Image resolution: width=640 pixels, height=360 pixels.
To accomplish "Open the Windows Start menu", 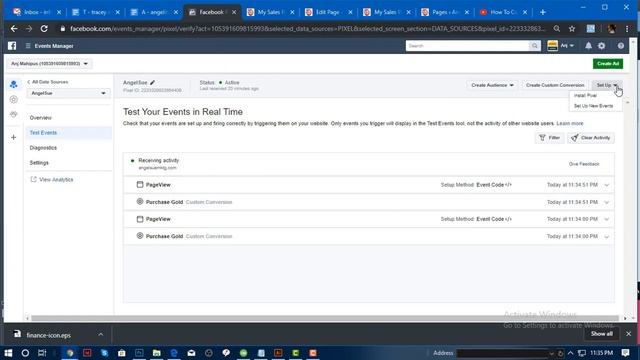I will (8, 353).
